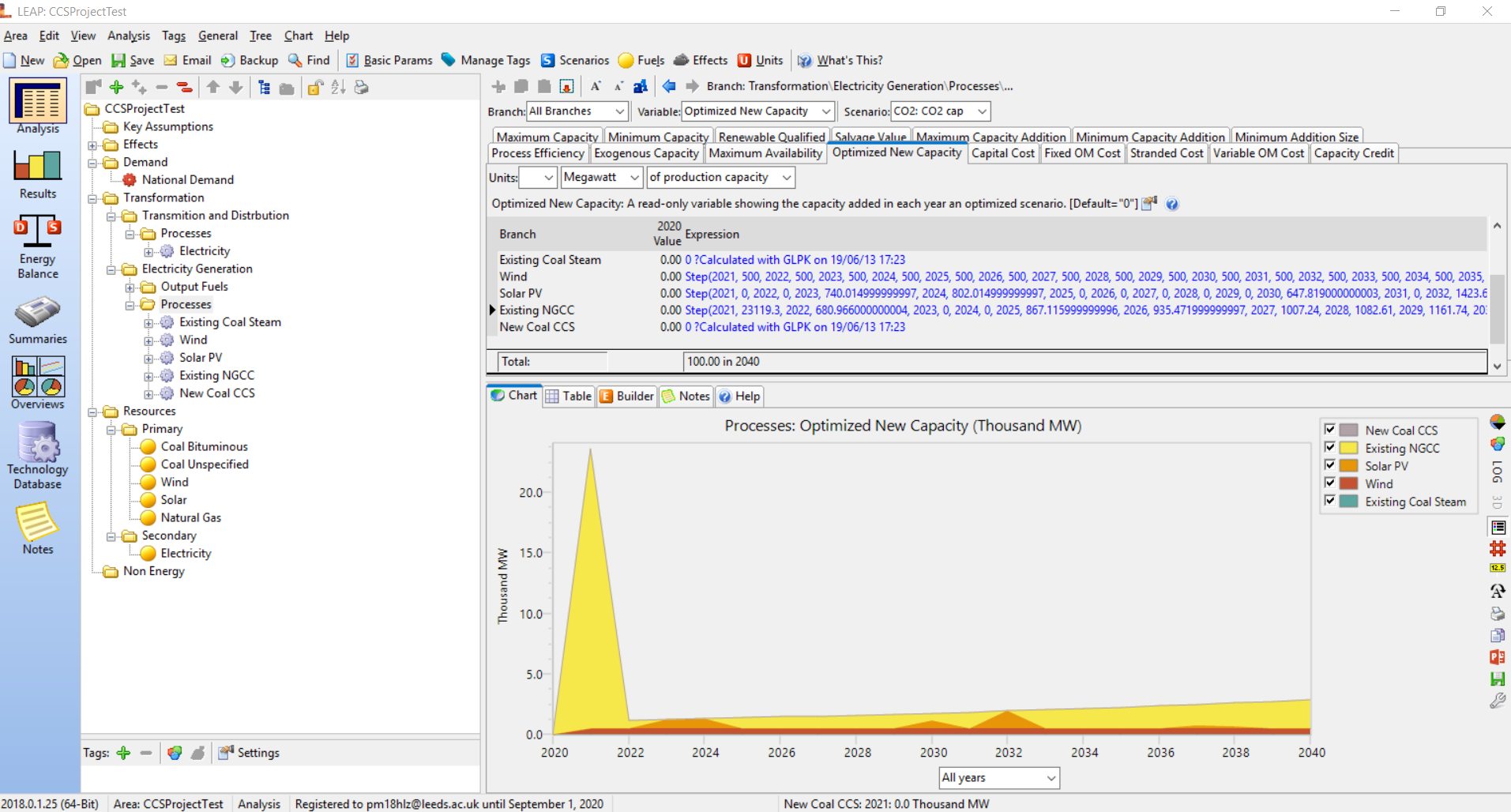The image size is (1511, 812).
Task: Open chart options with the wrench icon
Action: (1498, 701)
